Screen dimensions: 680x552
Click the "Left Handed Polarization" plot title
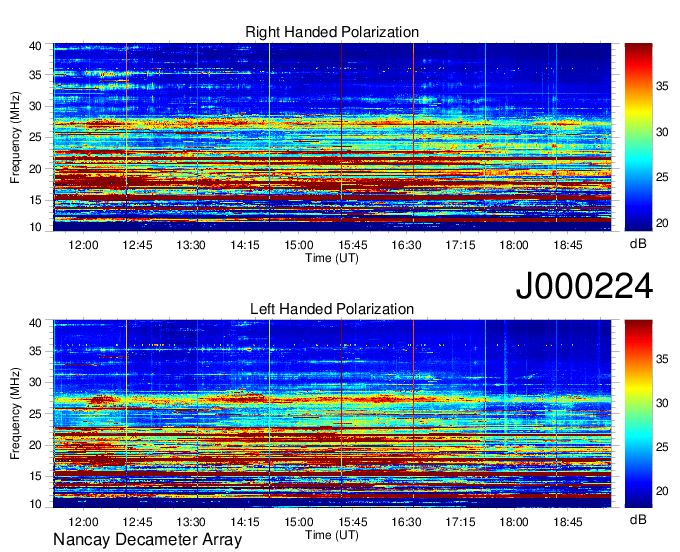pos(332,309)
